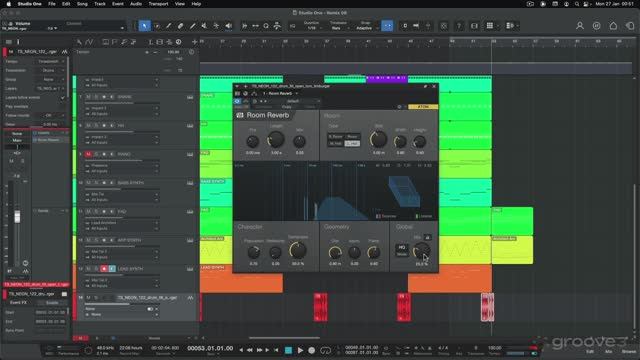The height and width of the screenshot is (360, 640).
Task: Toggle Snap to grid button
Action: 387,26
